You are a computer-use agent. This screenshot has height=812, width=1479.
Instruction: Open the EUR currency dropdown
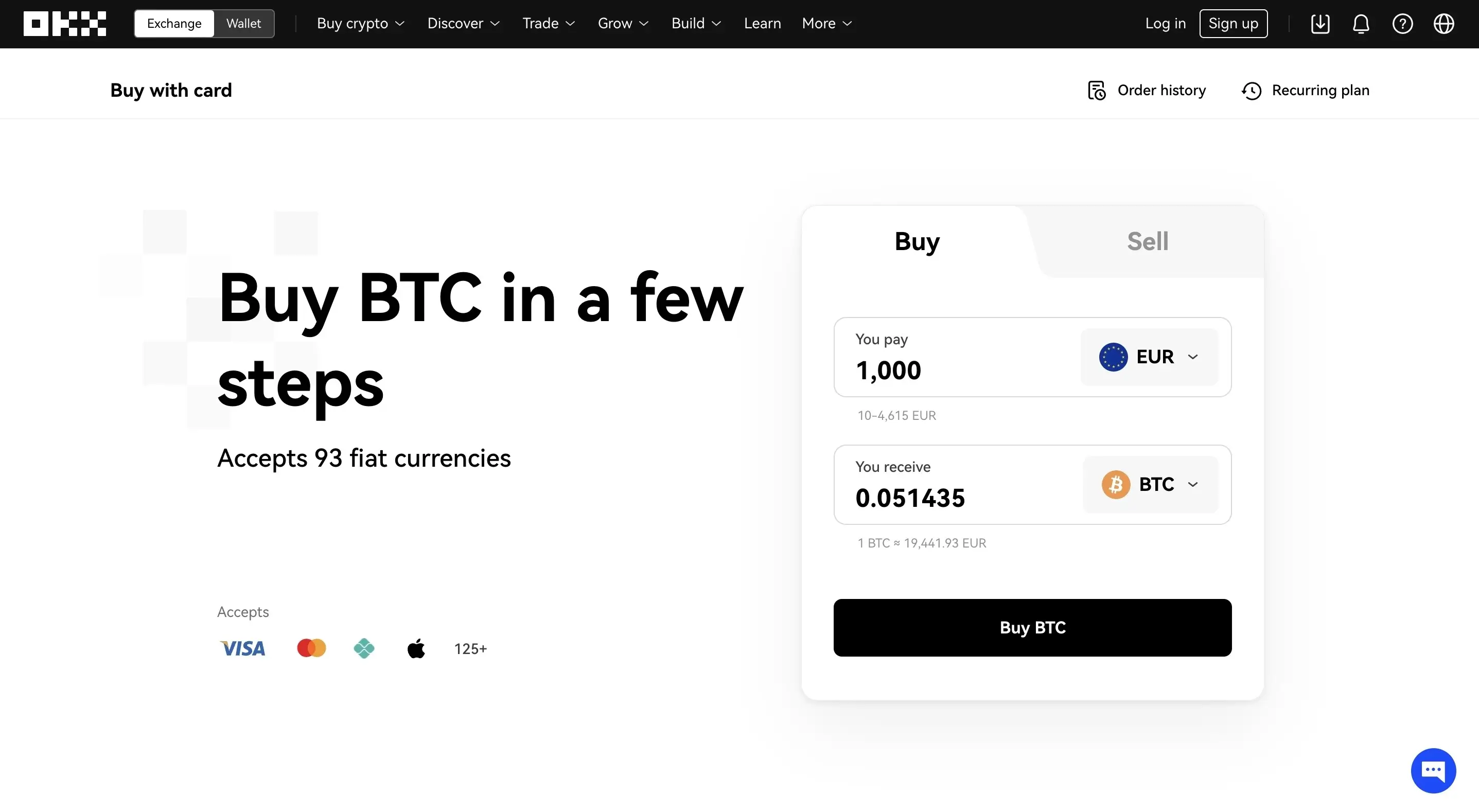1149,357
